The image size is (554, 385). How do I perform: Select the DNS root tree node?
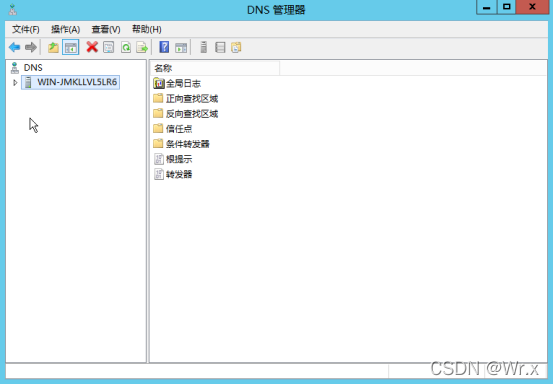tap(33, 67)
